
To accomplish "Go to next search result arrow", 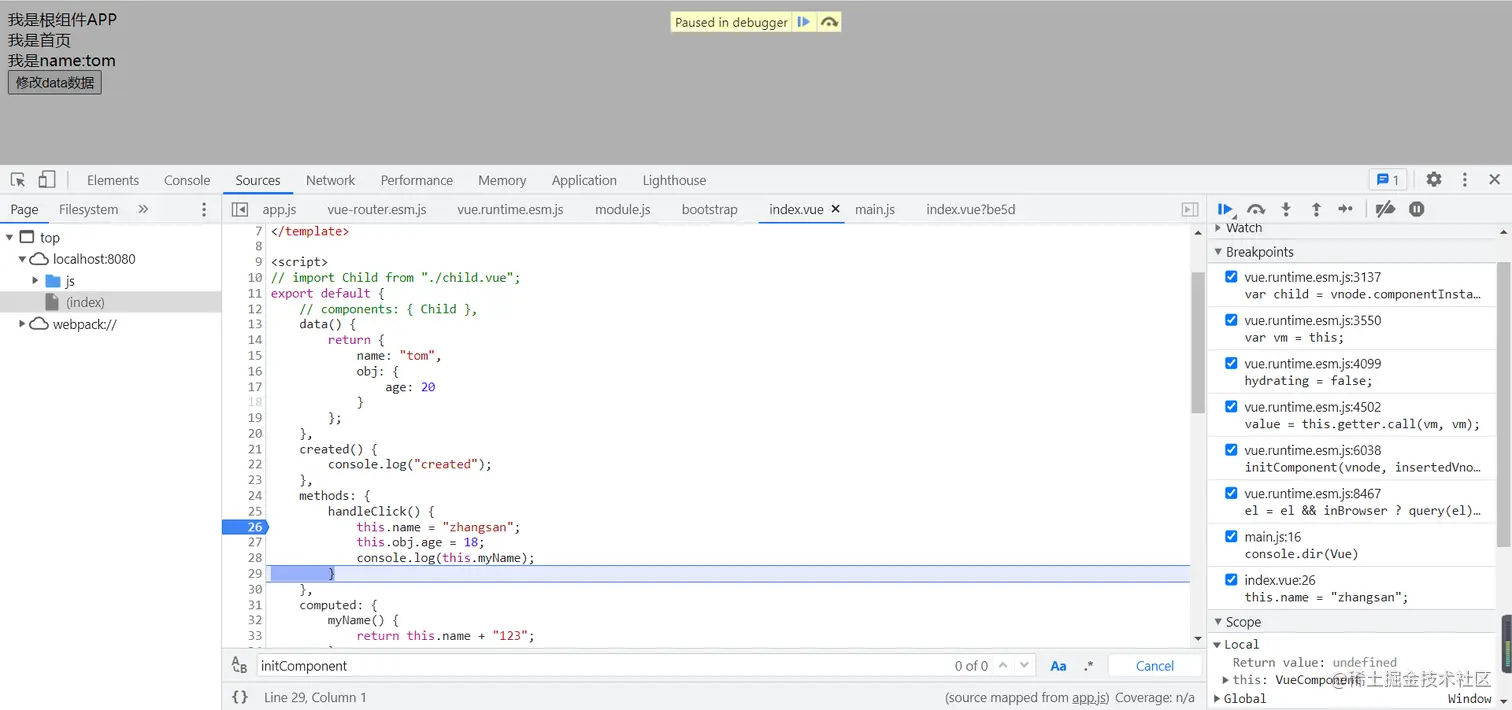I will click(x=1026, y=666).
